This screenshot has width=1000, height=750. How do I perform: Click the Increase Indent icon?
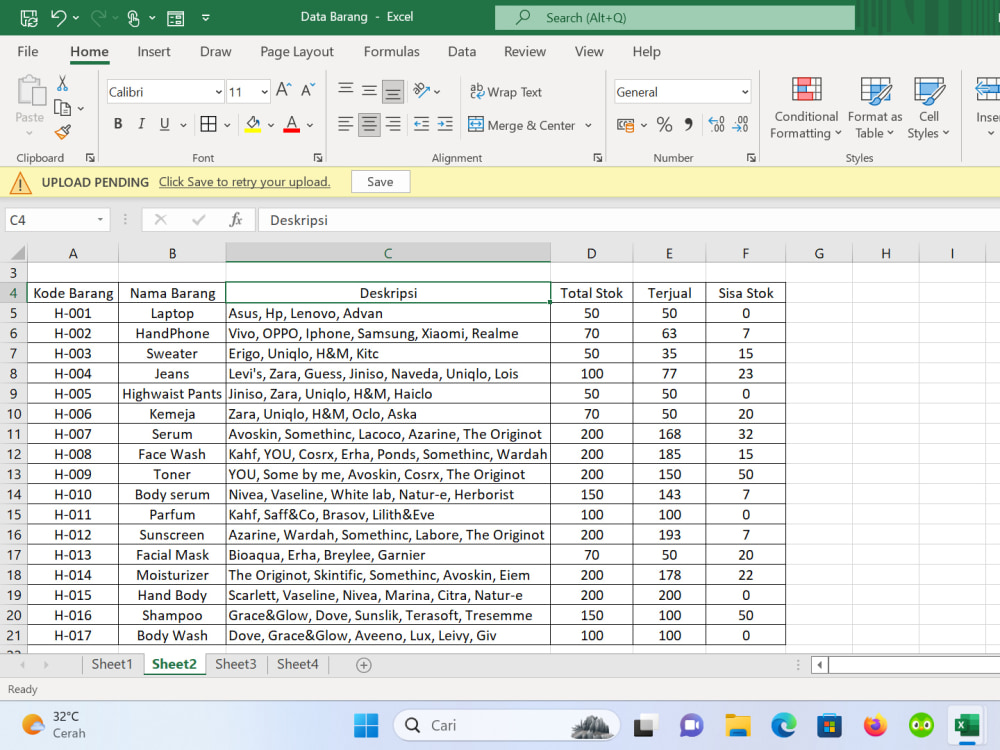[445, 124]
